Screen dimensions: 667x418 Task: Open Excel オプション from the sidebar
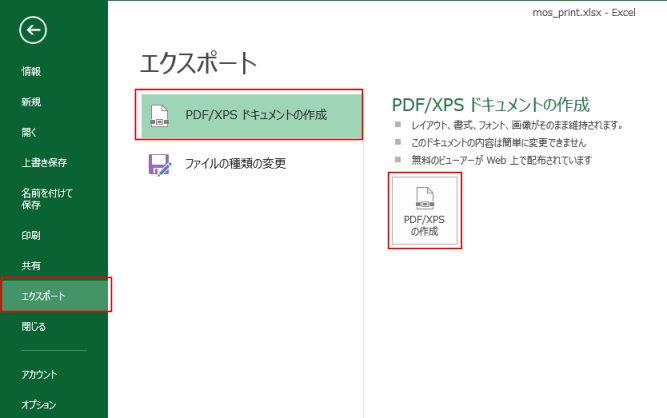point(38,404)
